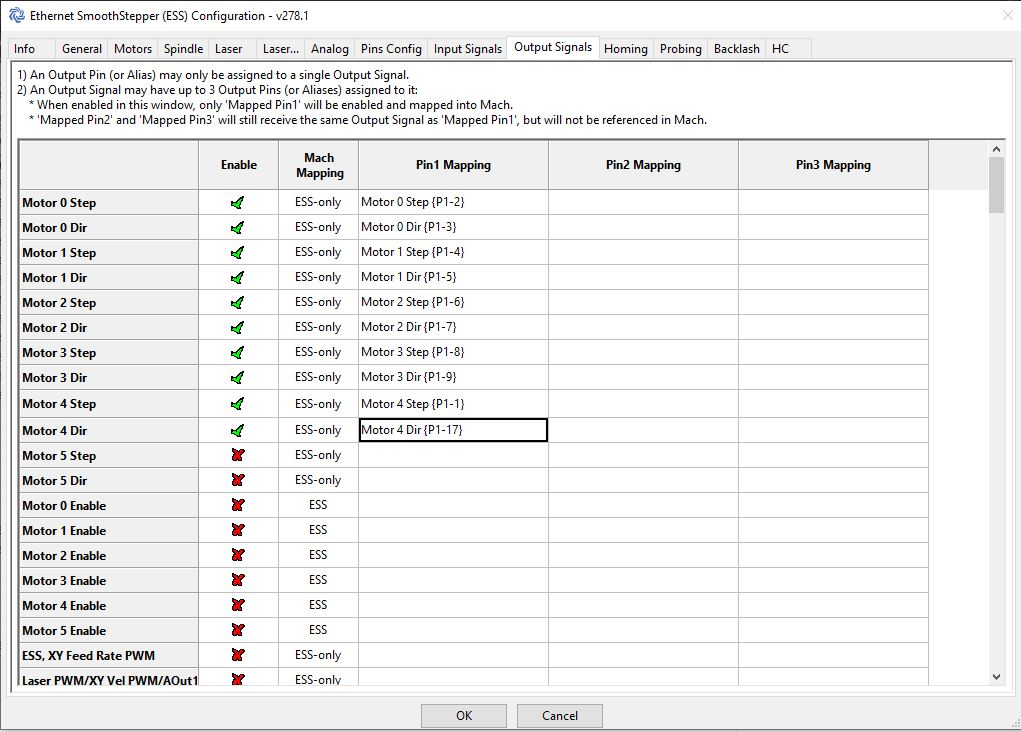Open Pin1 Mapping cell for Motor 3 Dir
The image size is (1021, 732).
click(453, 377)
